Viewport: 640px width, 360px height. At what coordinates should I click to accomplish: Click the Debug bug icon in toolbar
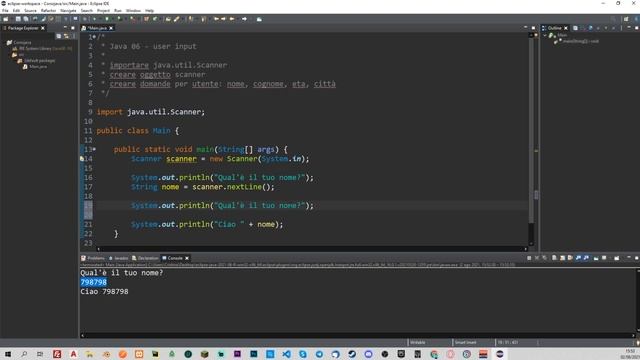click(94, 19)
